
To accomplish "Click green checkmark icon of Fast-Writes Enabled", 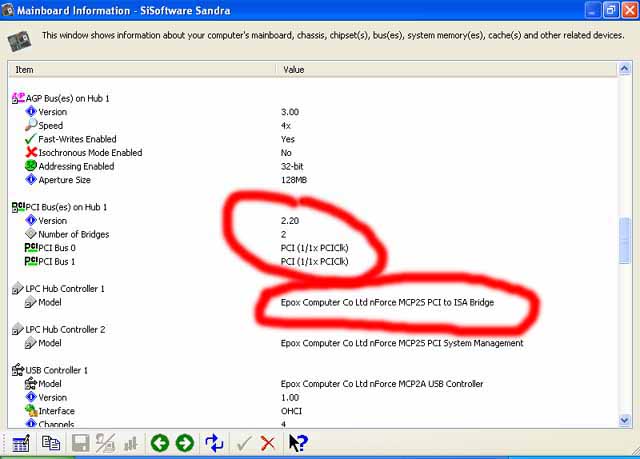I will [x=31, y=139].
